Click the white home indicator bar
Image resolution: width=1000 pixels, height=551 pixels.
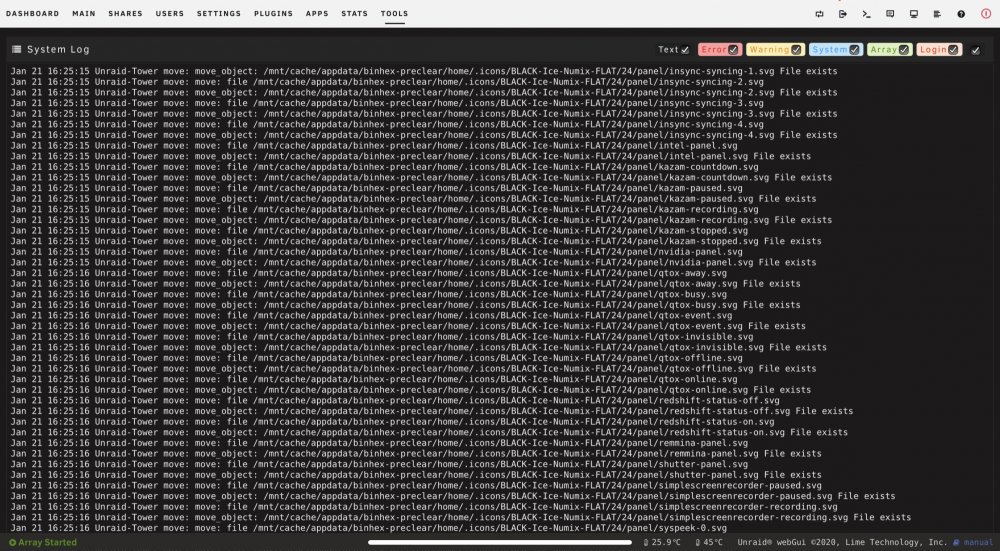click(500, 543)
